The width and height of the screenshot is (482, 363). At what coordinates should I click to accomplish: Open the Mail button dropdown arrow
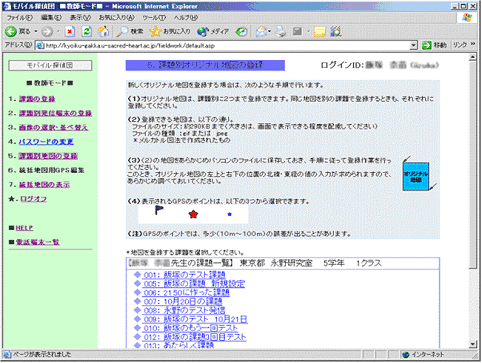pos(269,32)
